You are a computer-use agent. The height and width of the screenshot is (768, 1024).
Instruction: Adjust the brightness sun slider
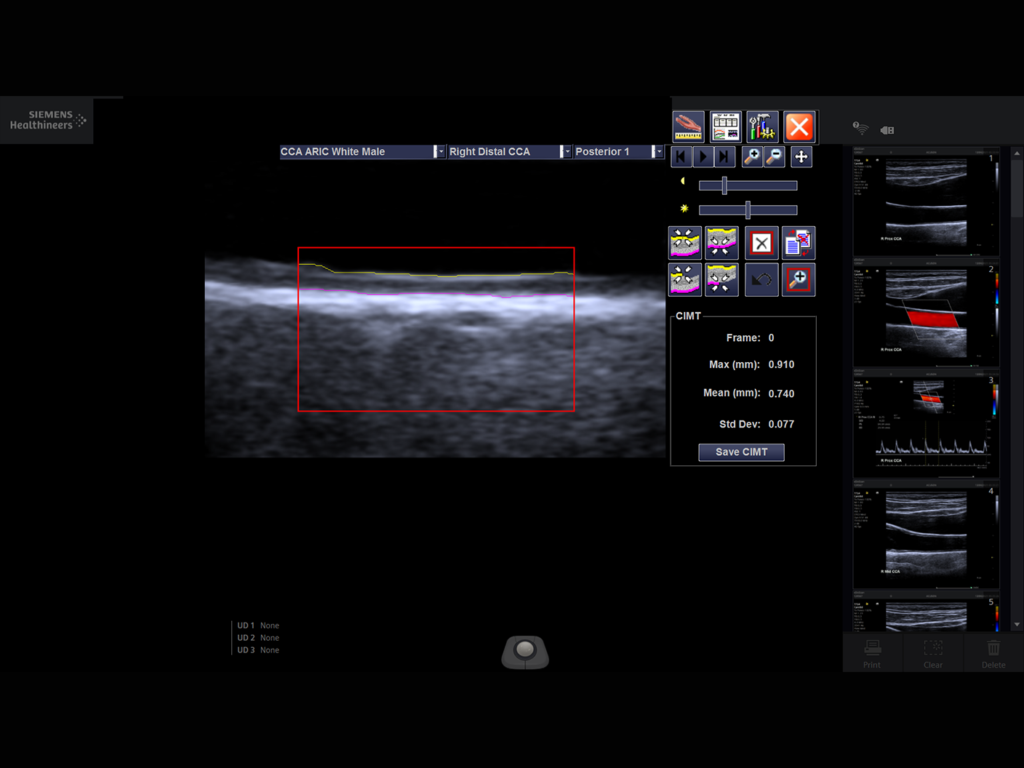point(748,210)
